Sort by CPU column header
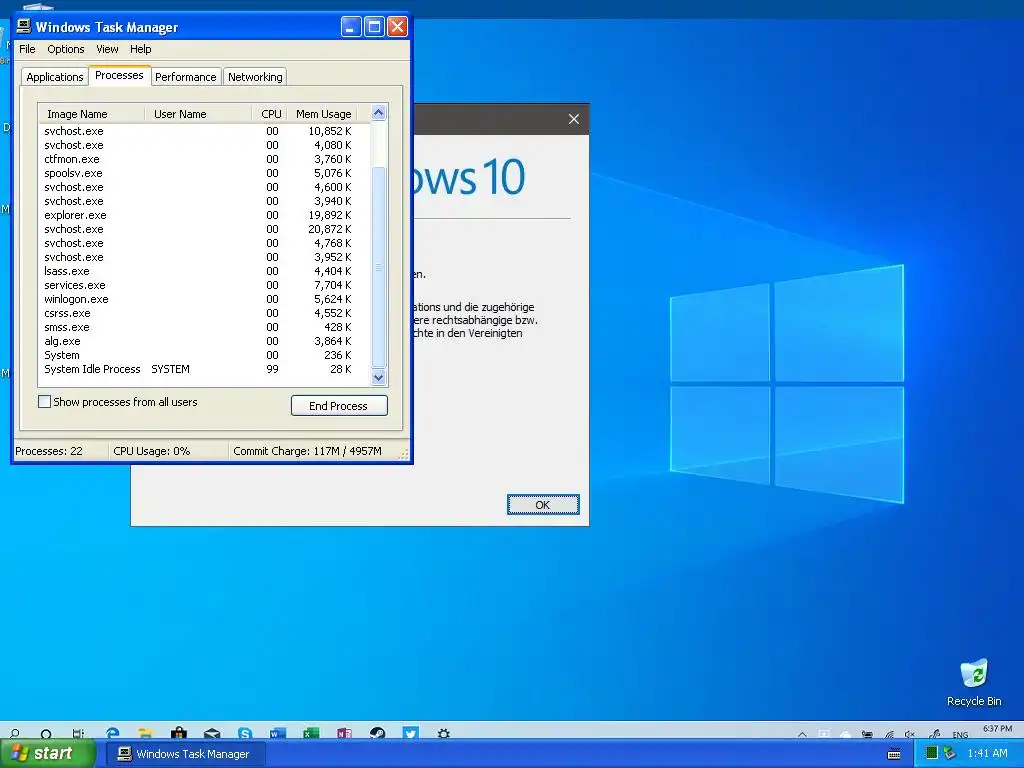 pyautogui.click(x=270, y=114)
